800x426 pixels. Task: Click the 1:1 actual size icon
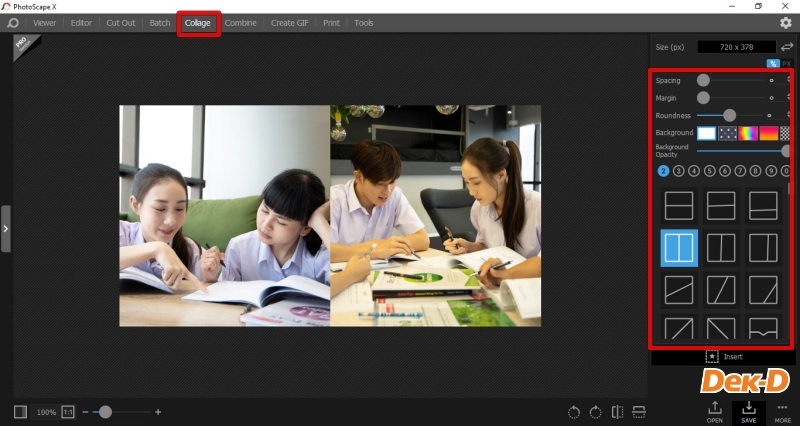click(68, 412)
